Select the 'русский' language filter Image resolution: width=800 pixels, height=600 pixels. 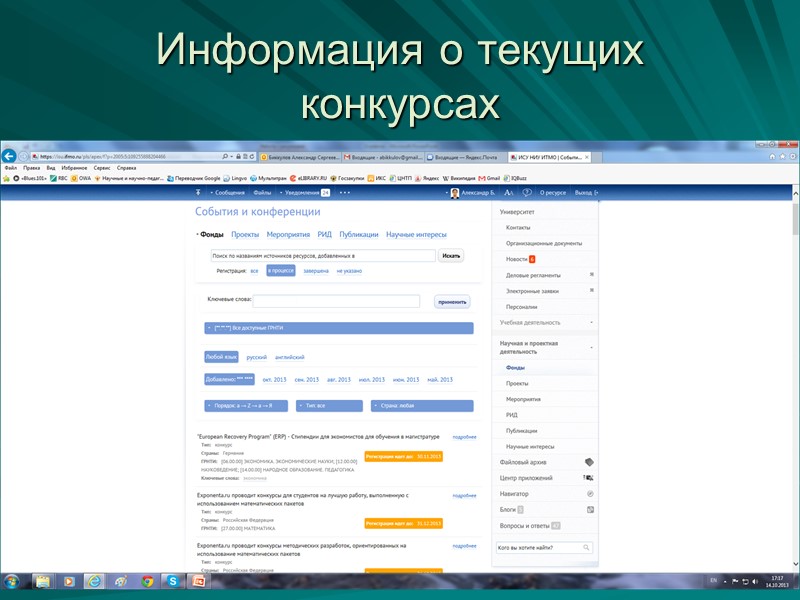[256, 357]
